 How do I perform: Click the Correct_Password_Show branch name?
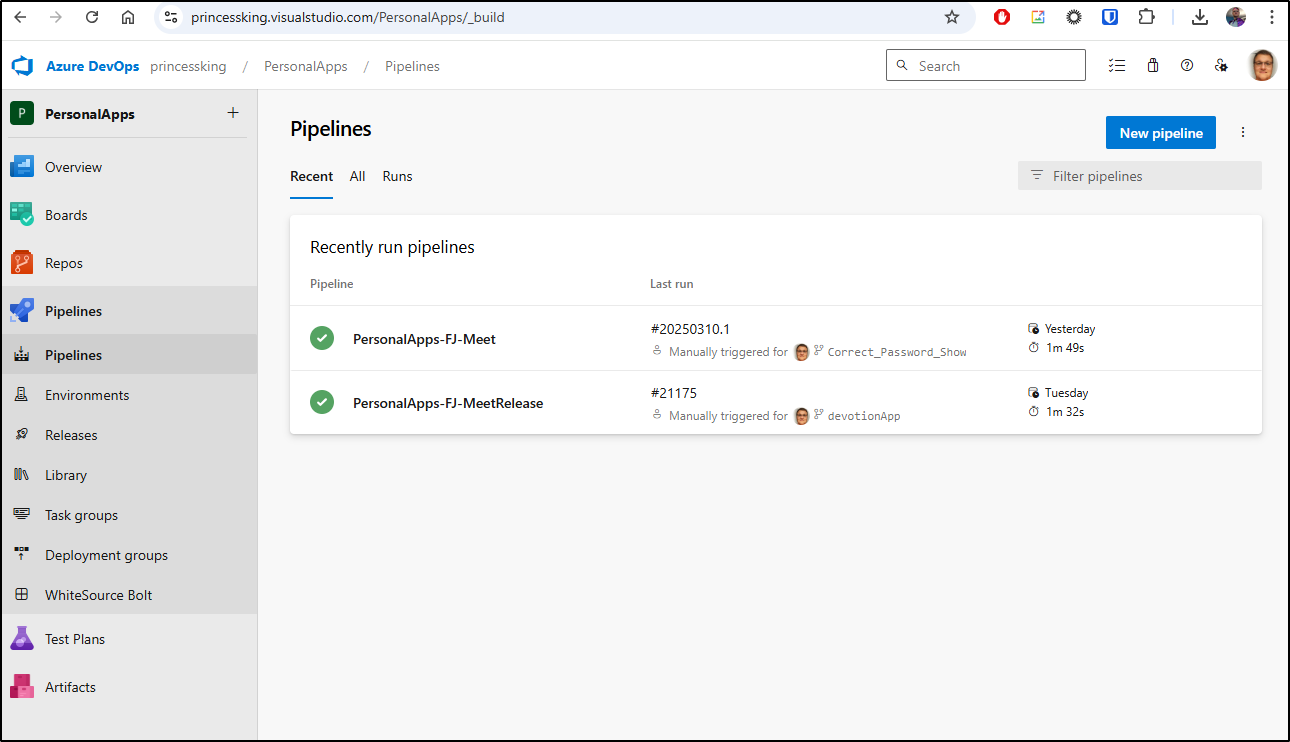(x=897, y=352)
